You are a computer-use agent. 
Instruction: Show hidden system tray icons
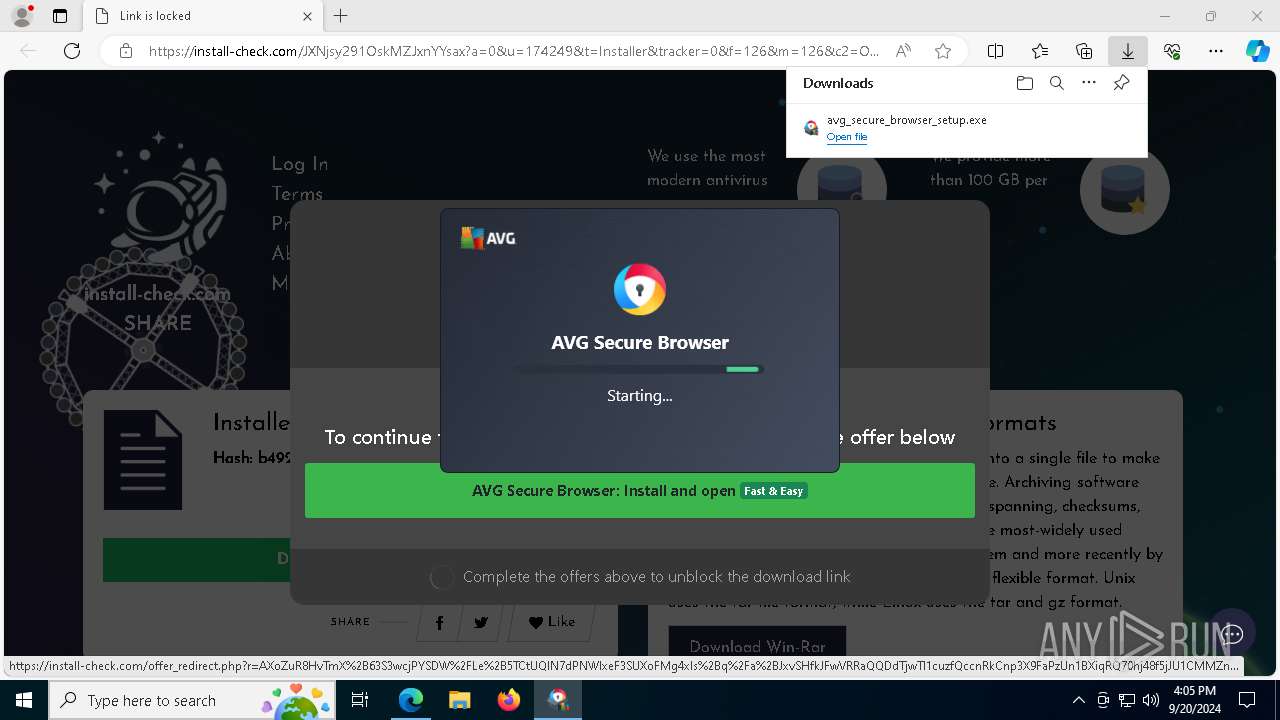tap(1078, 700)
